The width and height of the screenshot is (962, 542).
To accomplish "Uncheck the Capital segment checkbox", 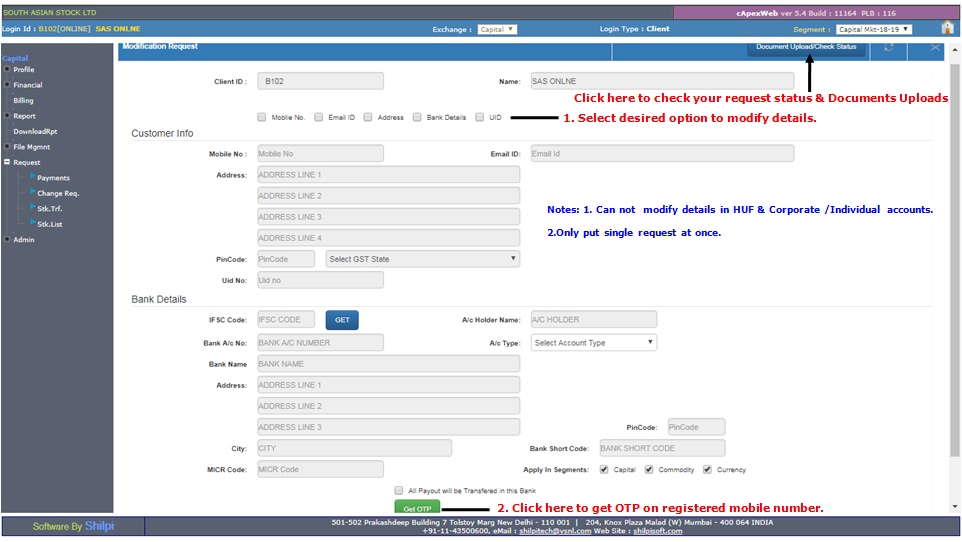I will pyautogui.click(x=604, y=470).
